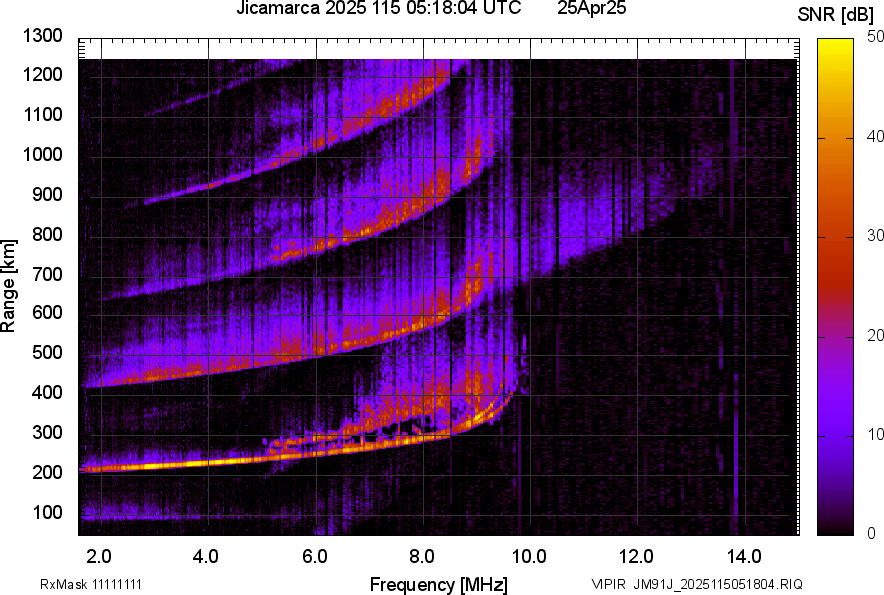Click the '100' range tick label
884x595 pixels.
pyautogui.click(x=47, y=512)
